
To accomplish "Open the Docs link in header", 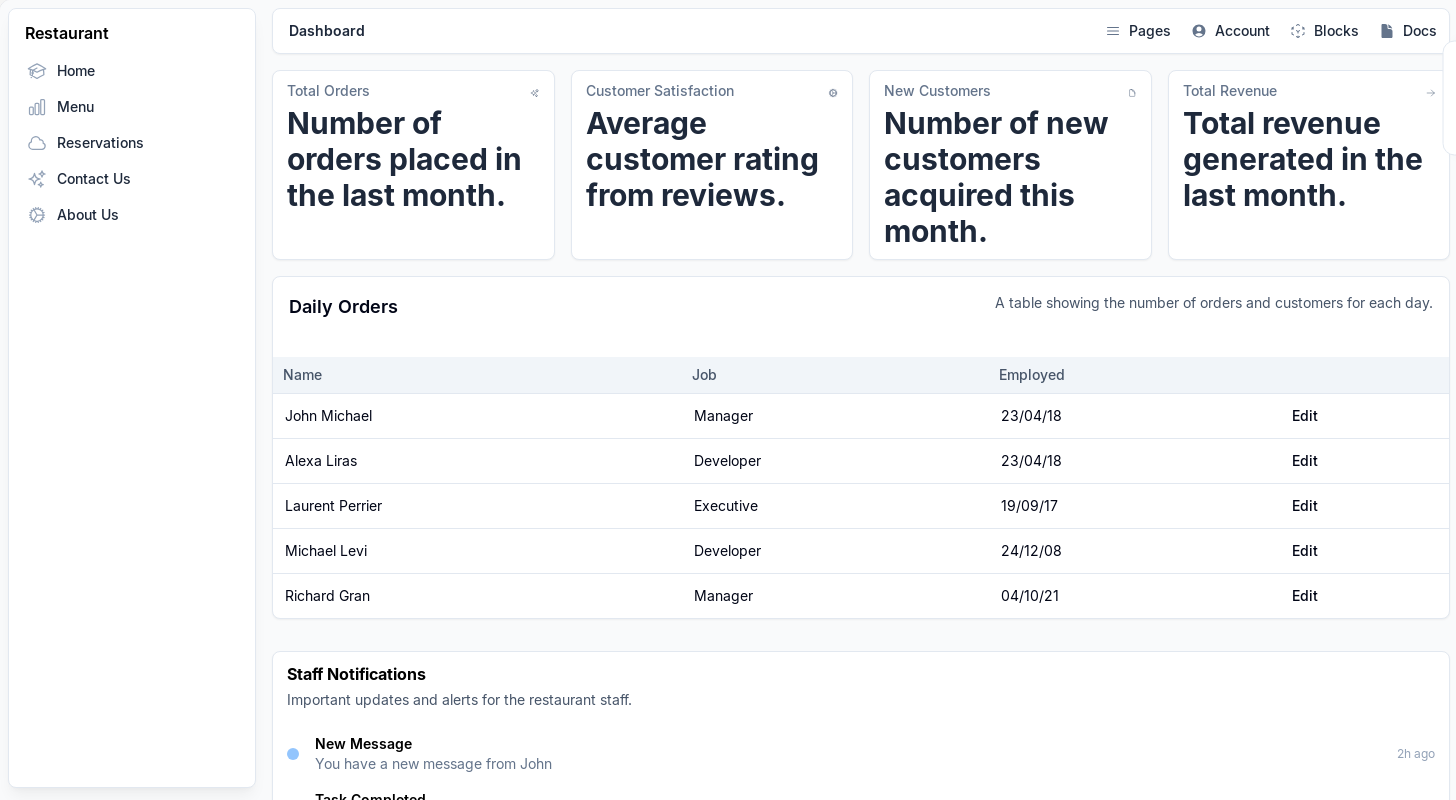I will [x=1408, y=31].
